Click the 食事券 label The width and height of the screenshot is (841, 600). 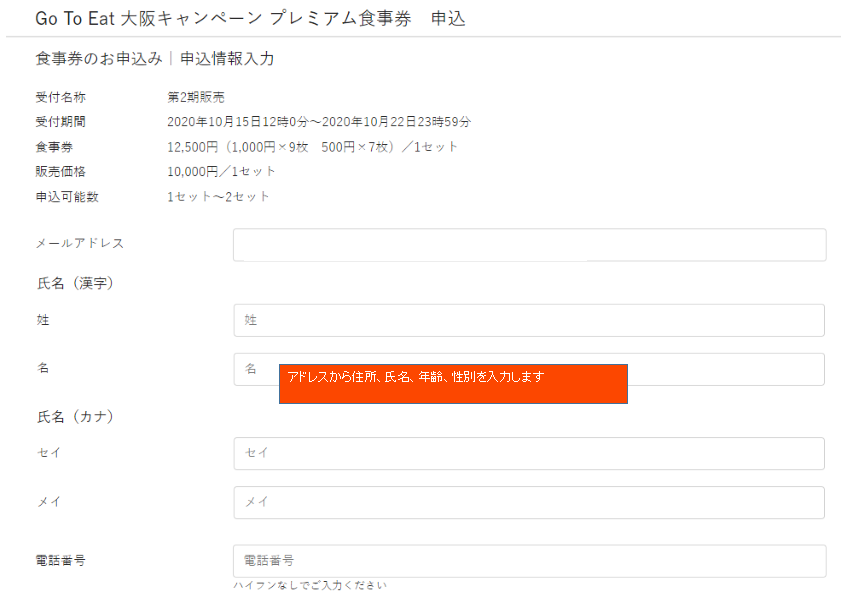click(54, 147)
